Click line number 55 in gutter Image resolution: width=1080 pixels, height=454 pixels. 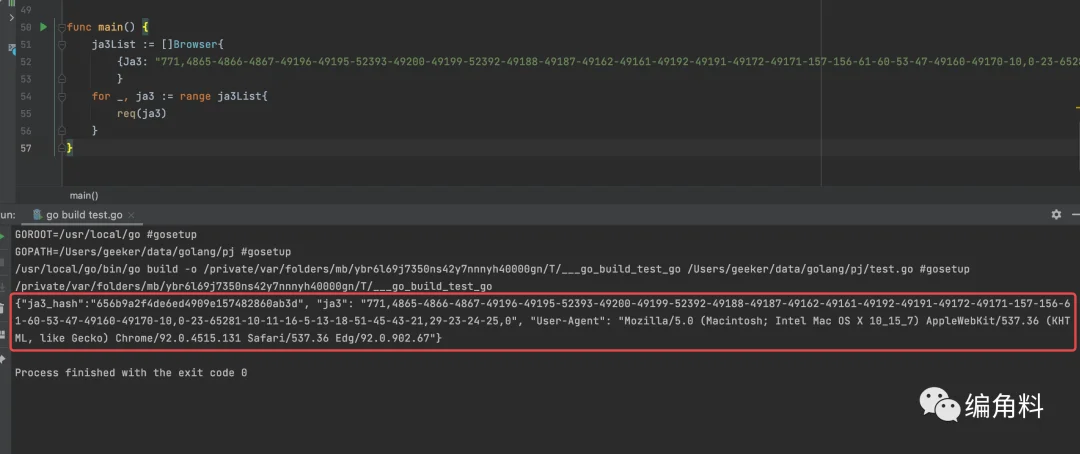click(x=26, y=114)
